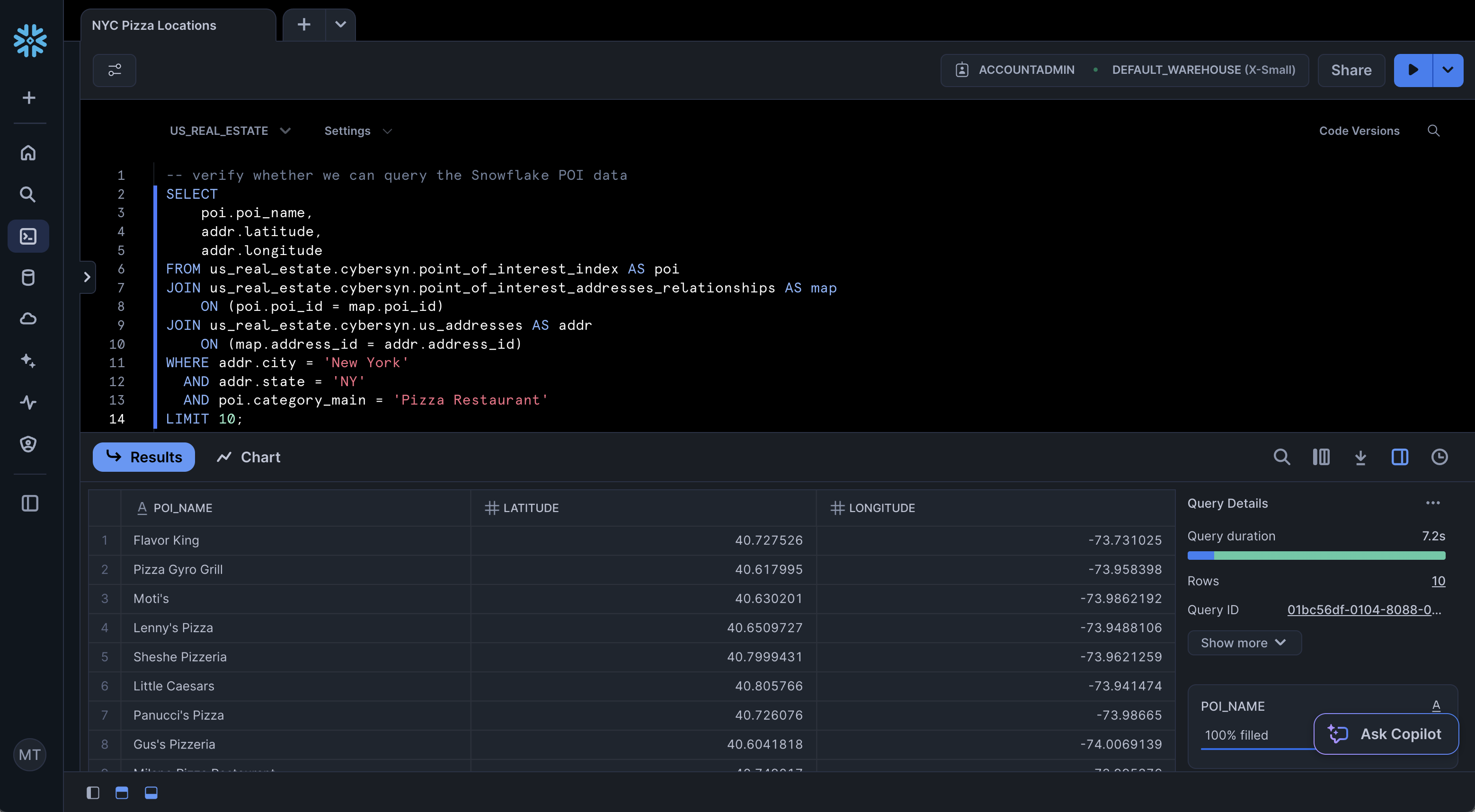Switch to the Chart tab
1475x812 pixels.
tap(249, 457)
